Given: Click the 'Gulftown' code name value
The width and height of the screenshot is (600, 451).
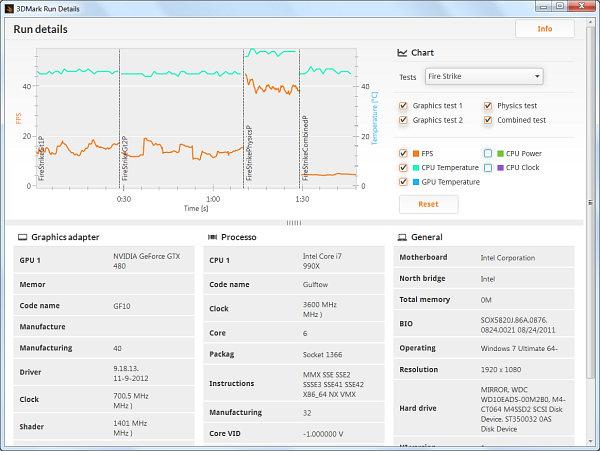Looking at the screenshot, I should tap(315, 285).
